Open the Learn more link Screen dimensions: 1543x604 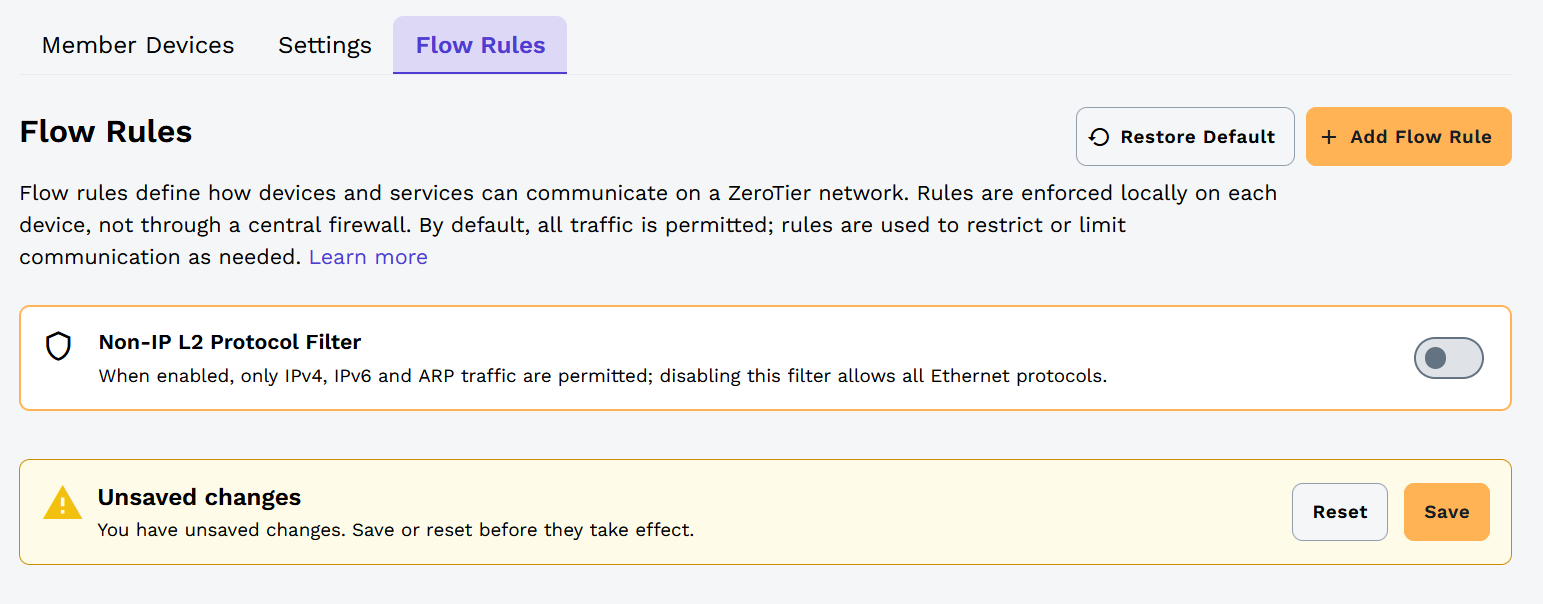[367, 256]
